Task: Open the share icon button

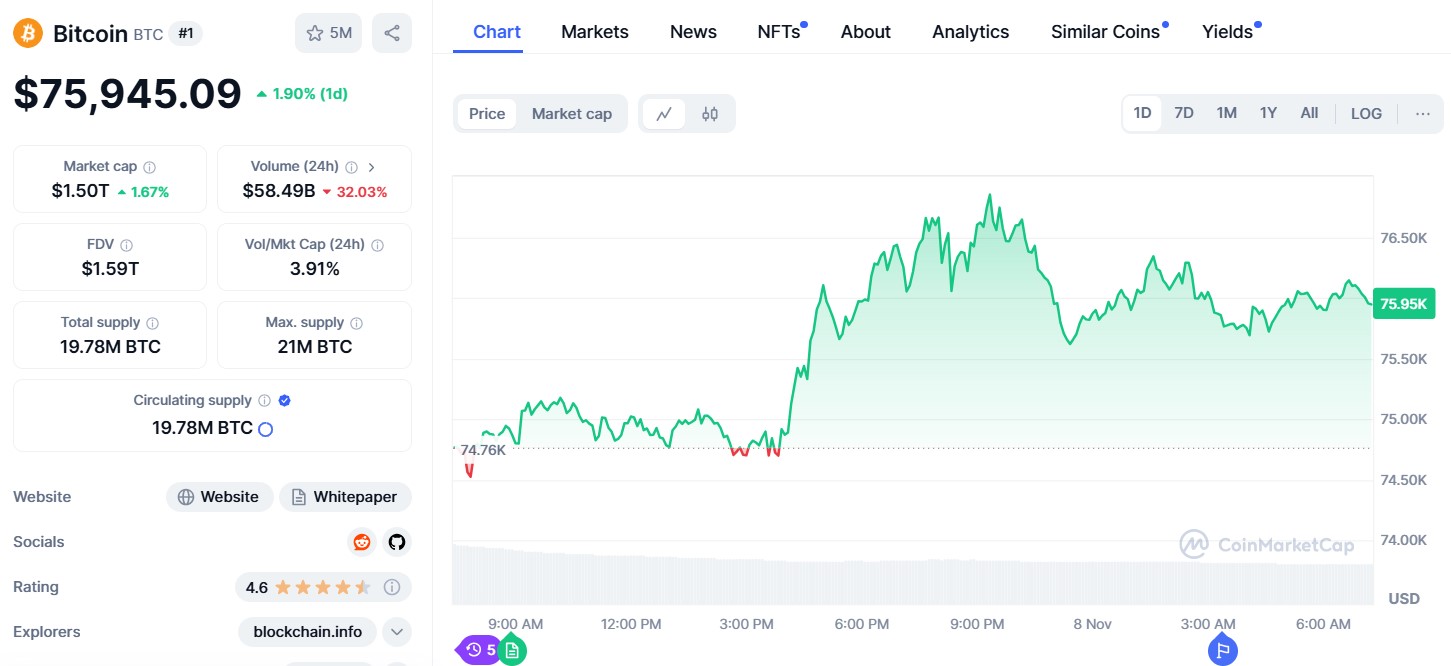Action: (x=392, y=33)
